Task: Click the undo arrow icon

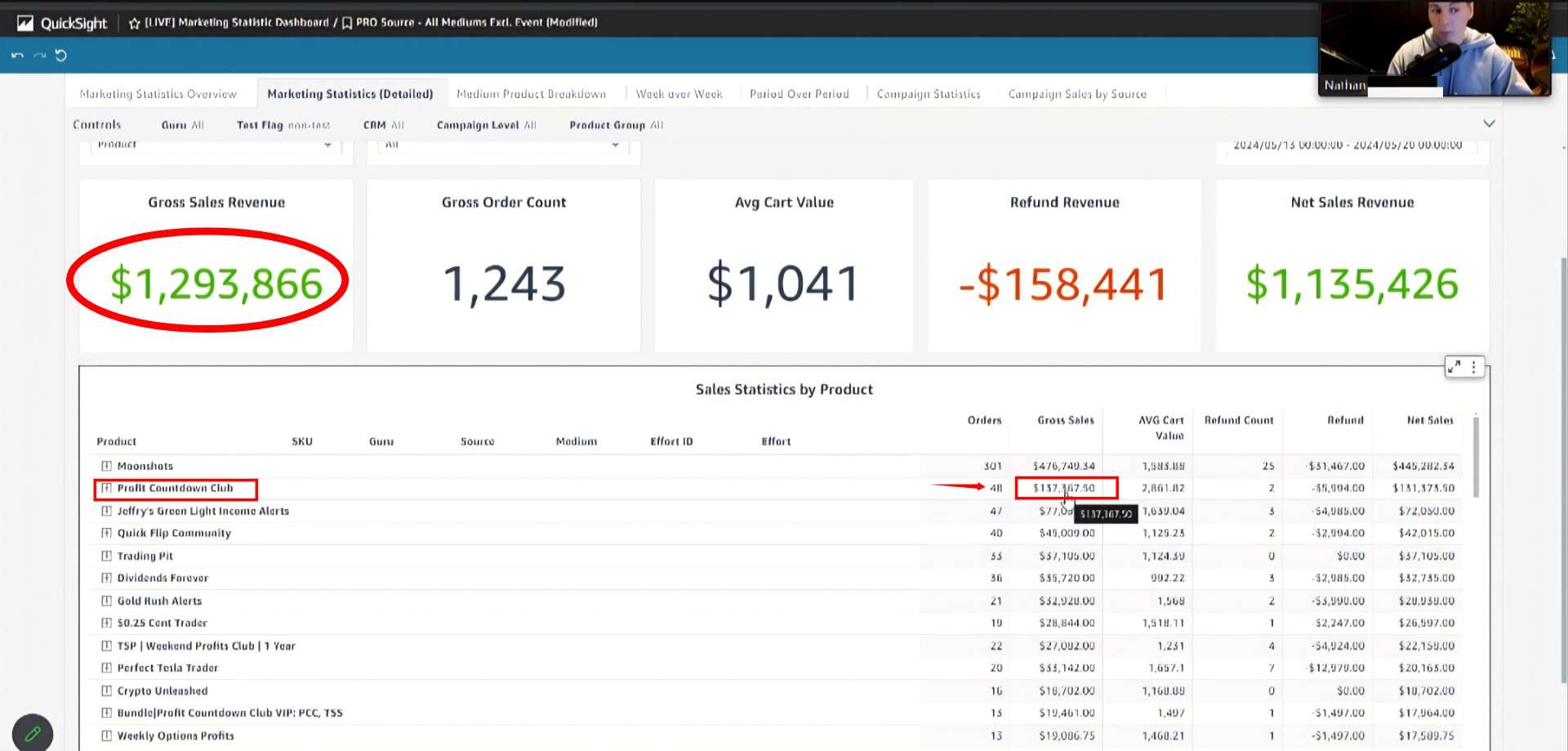Action: (x=17, y=56)
